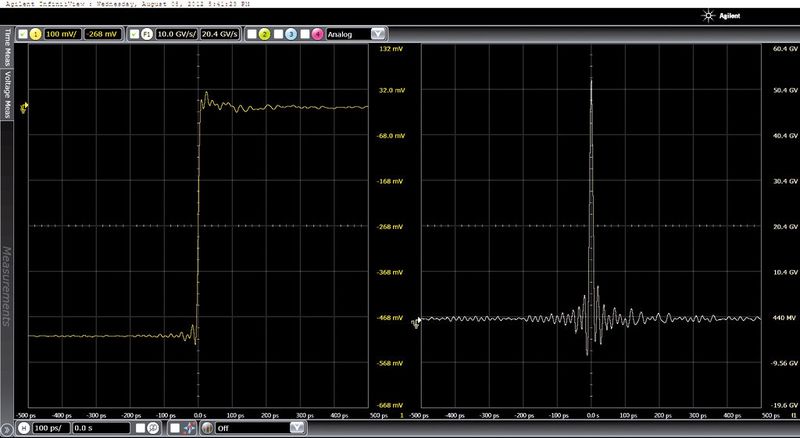Screen dimensions: 800x438
Task: Edit F1 scale 10.0 GV/s/ field
Action: pos(177,34)
